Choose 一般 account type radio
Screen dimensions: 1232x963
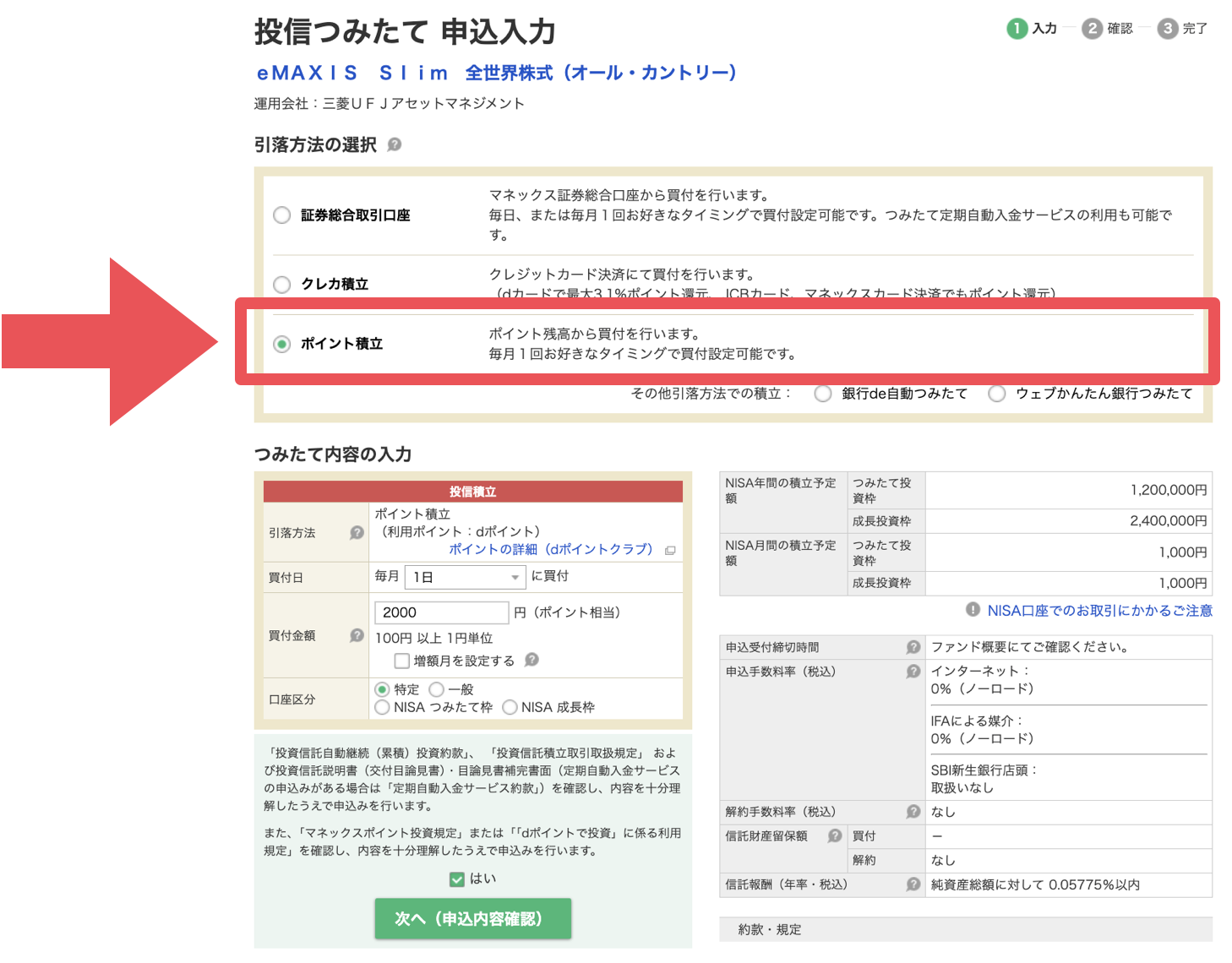point(437,689)
